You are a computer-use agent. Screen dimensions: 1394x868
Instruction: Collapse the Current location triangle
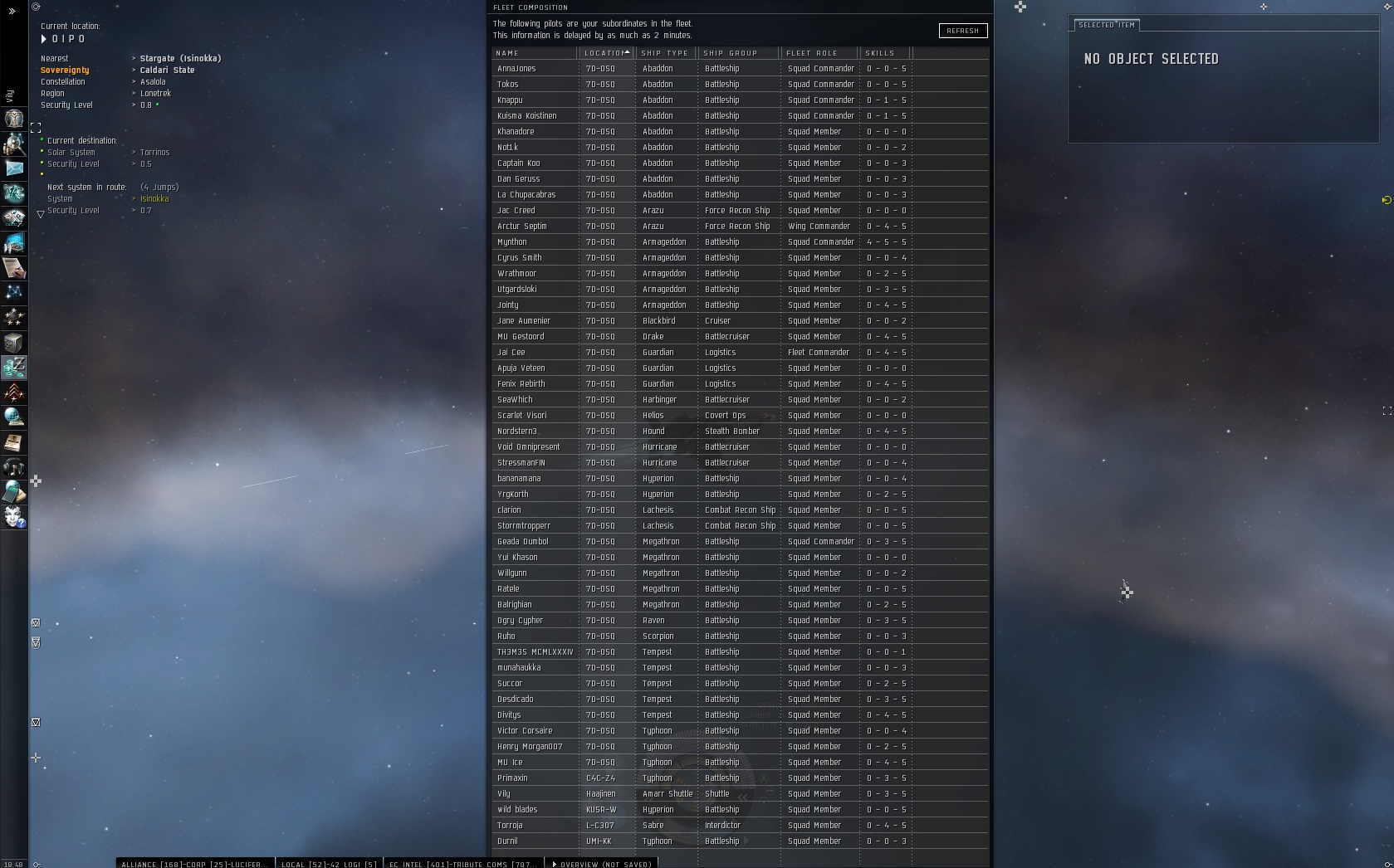coord(44,39)
